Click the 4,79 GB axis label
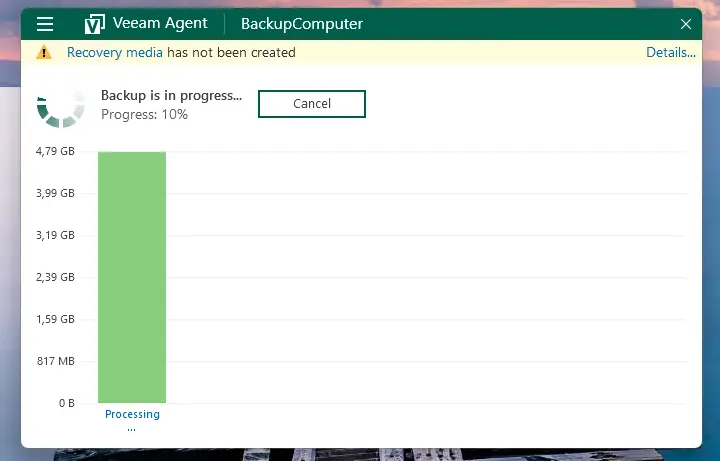 tap(55, 152)
